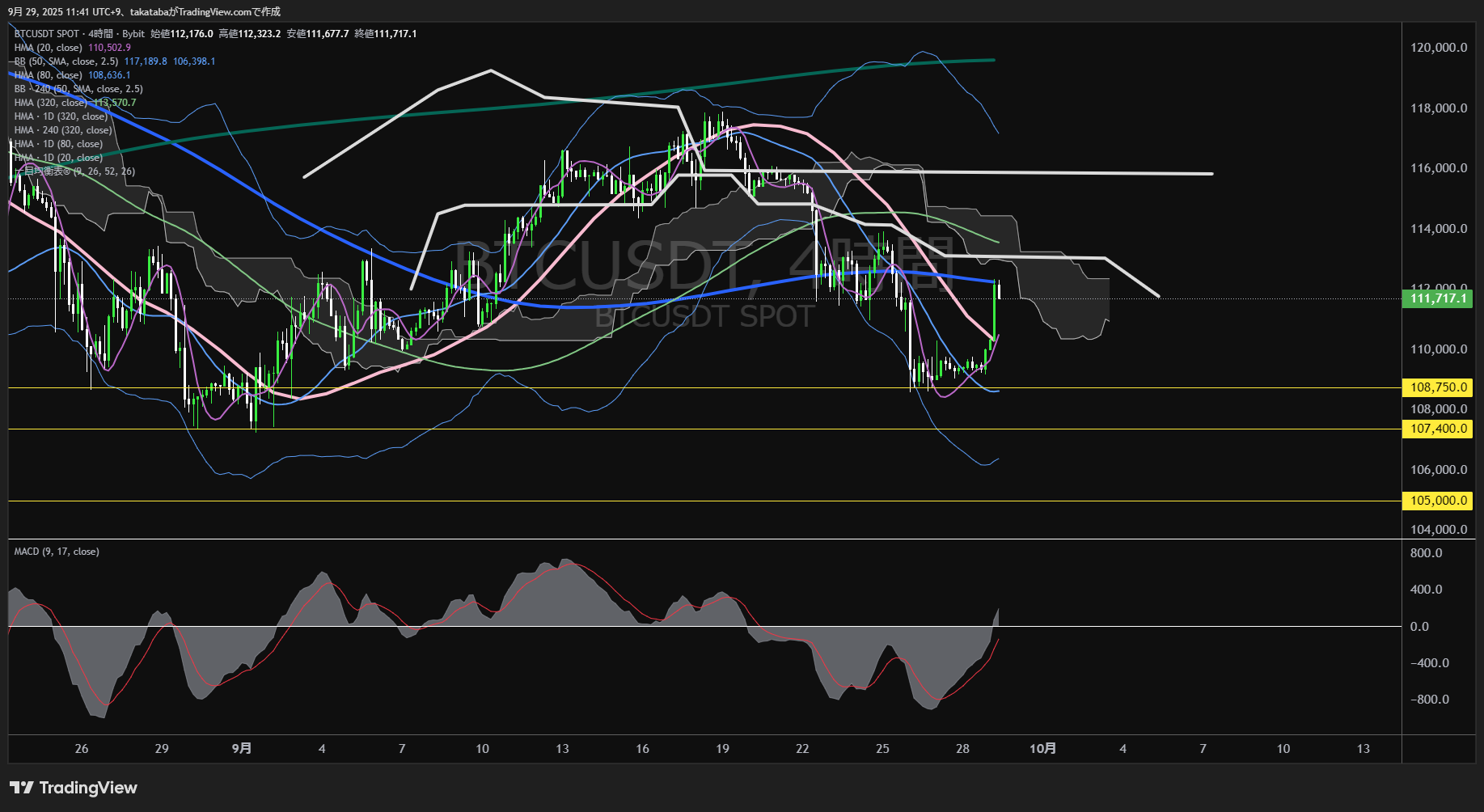Click the 25 date on the time axis

(882, 749)
